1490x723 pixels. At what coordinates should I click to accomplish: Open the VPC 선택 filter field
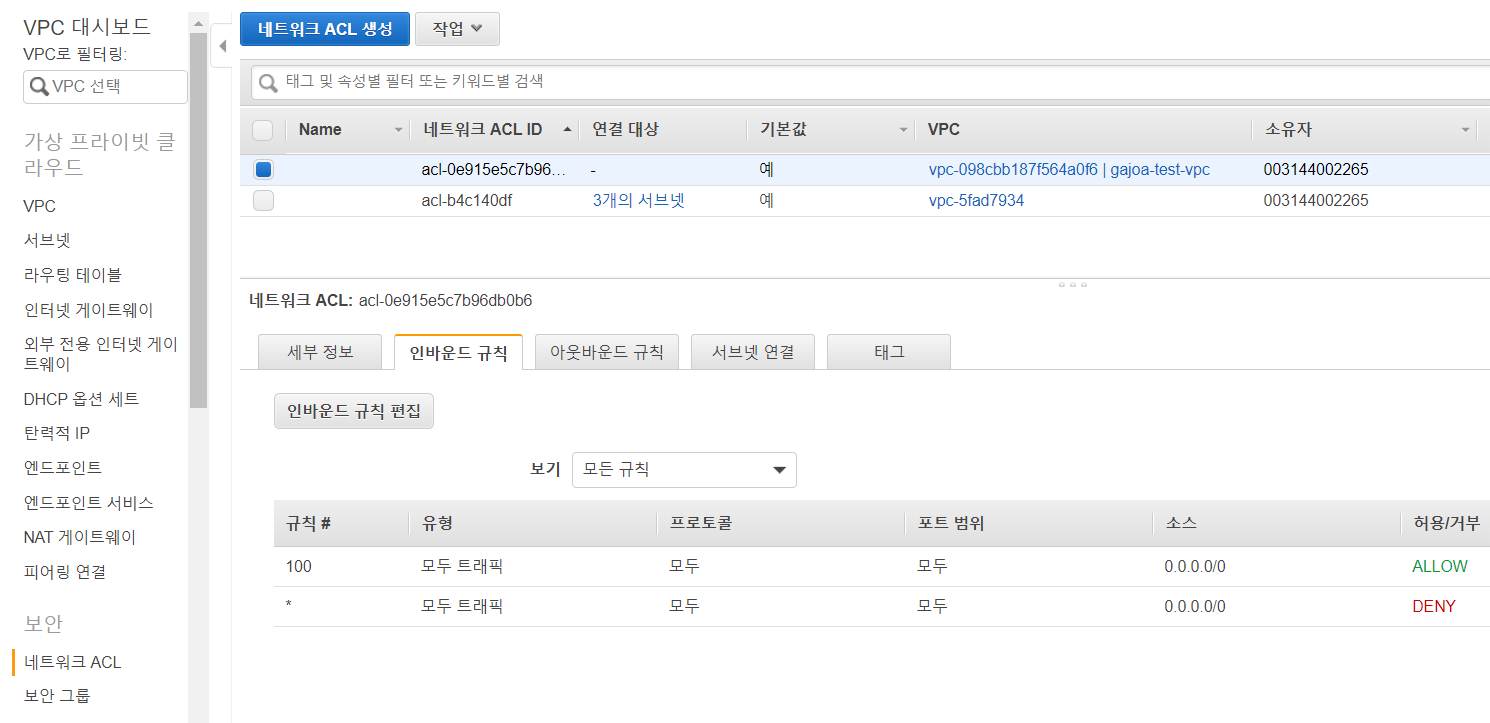105,87
